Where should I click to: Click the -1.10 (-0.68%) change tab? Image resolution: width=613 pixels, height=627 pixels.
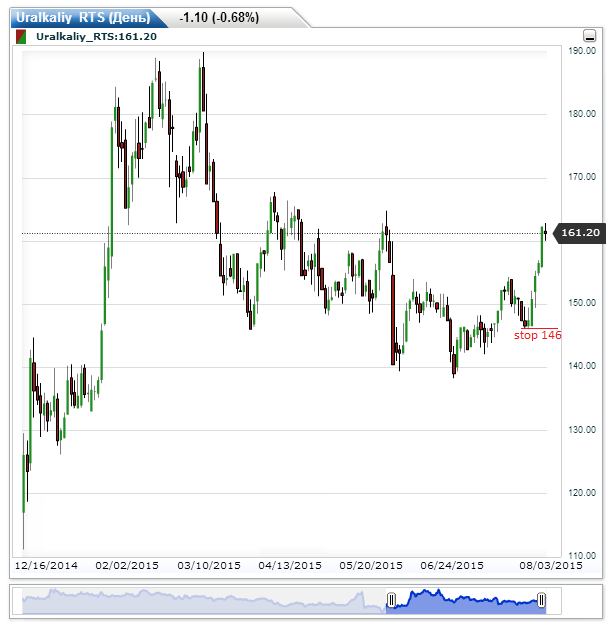point(219,18)
